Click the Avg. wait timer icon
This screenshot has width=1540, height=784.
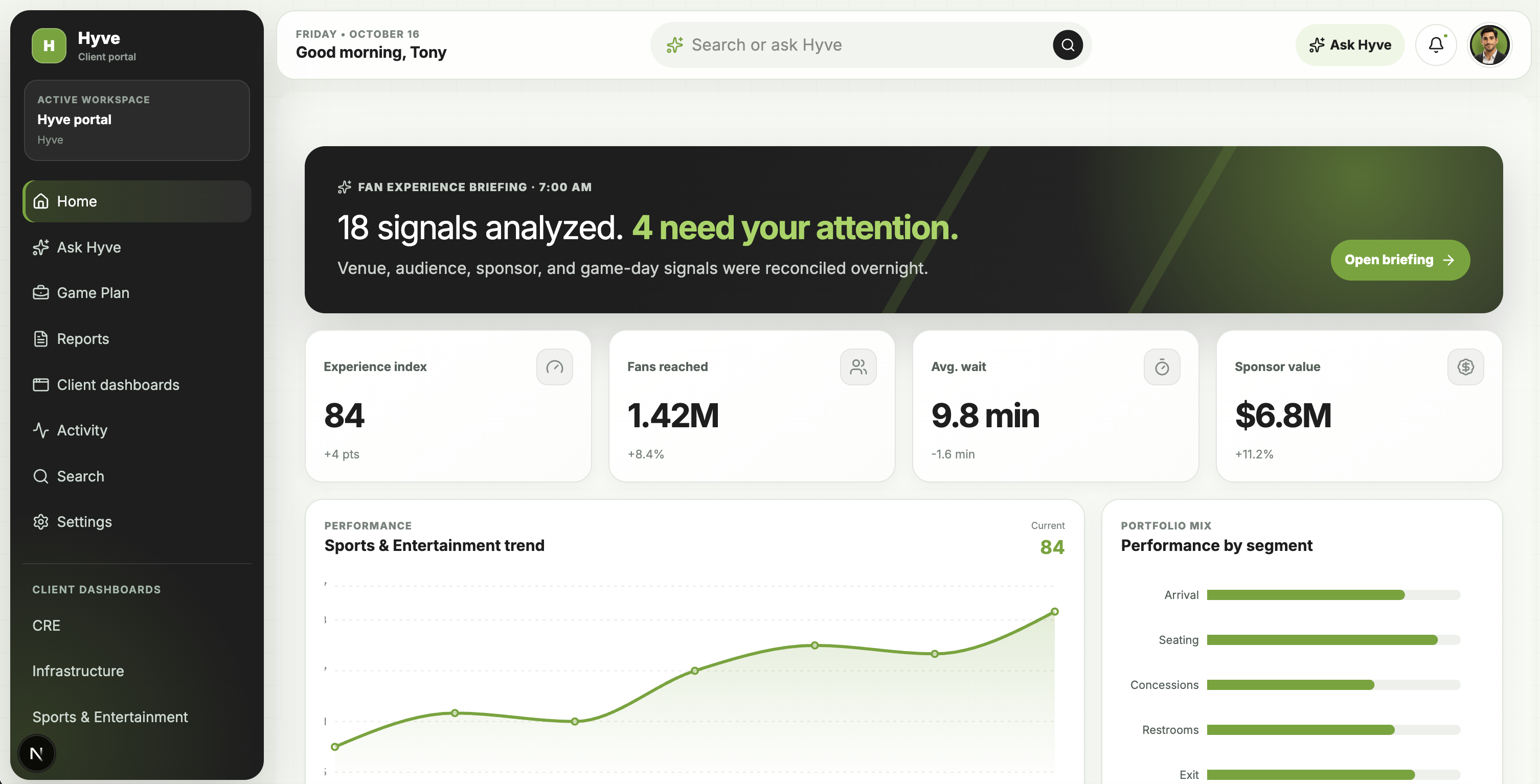tap(1162, 367)
